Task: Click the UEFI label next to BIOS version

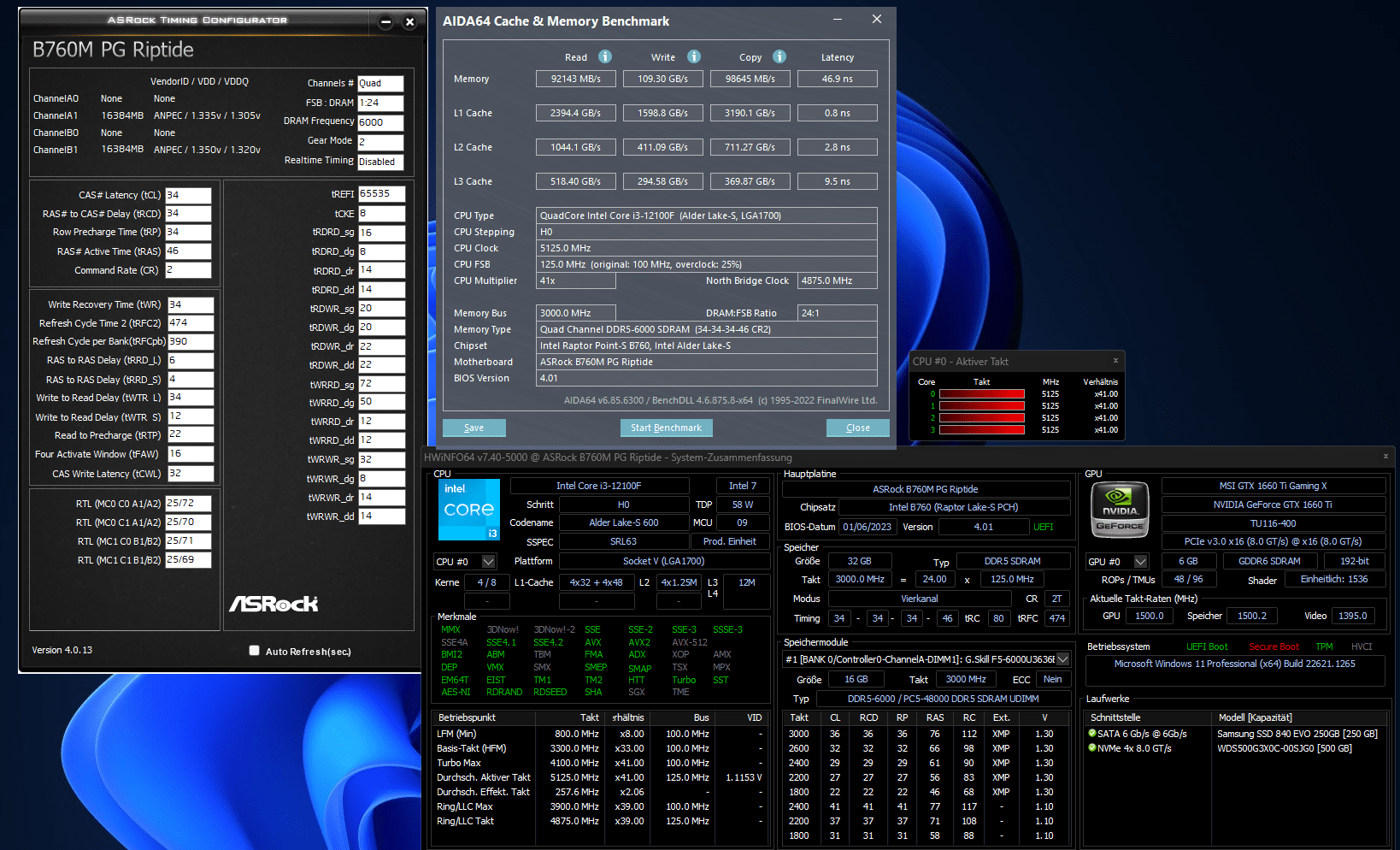Action: 1044,527
